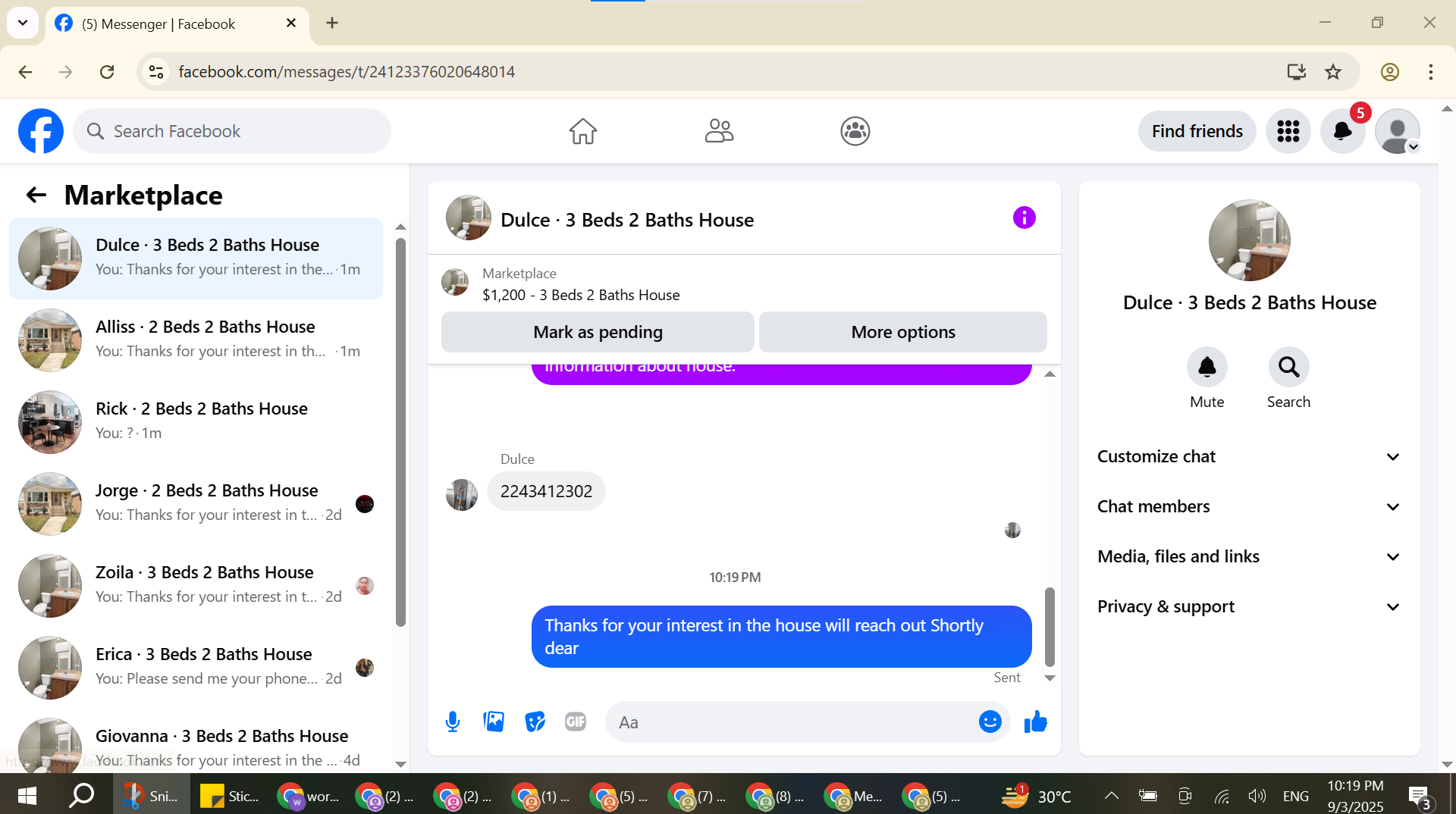Select Zoila 3 Beds 2 Baths House chat
Screen dimensions: 1456x814
196,585
